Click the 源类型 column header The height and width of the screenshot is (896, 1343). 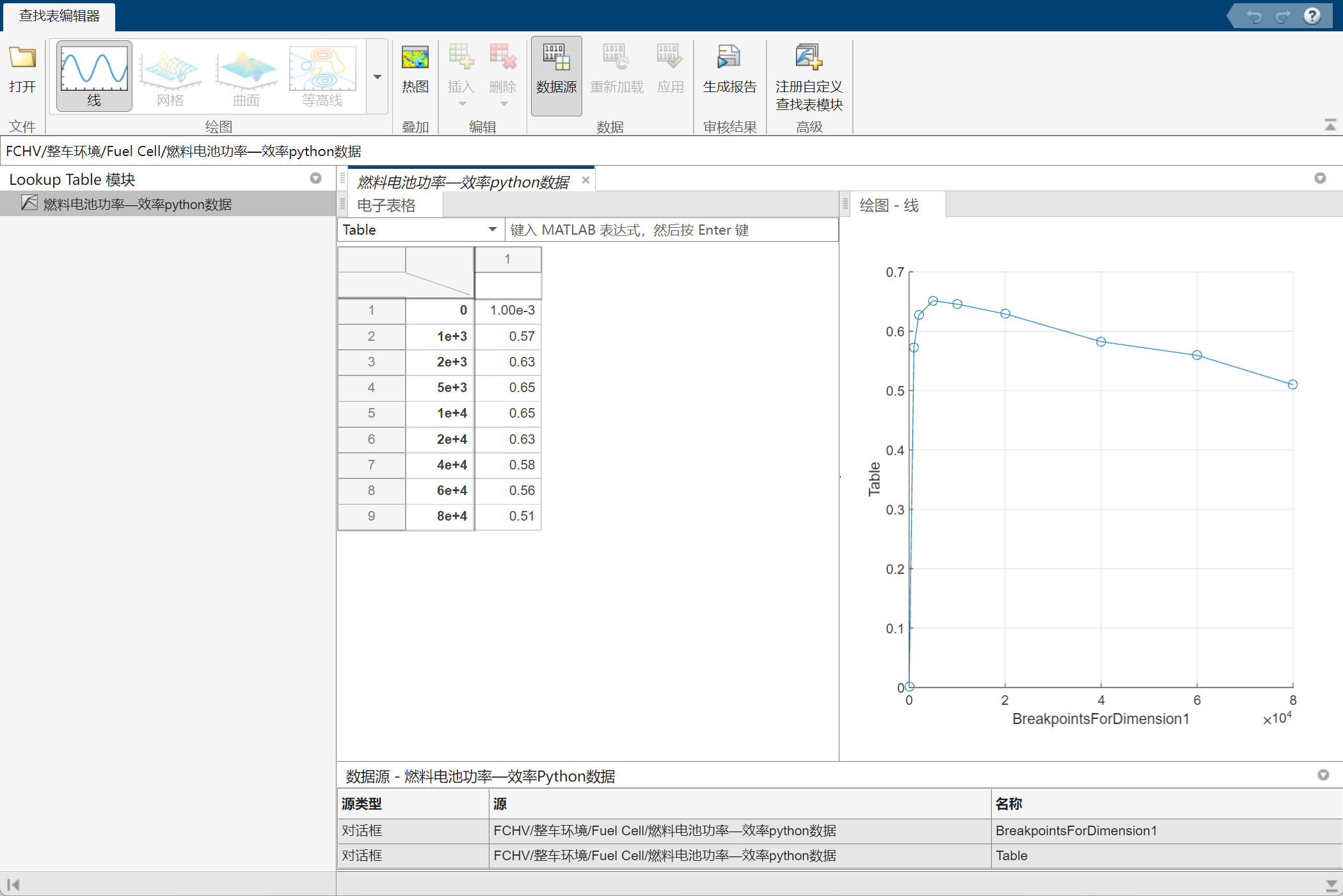click(413, 804)
